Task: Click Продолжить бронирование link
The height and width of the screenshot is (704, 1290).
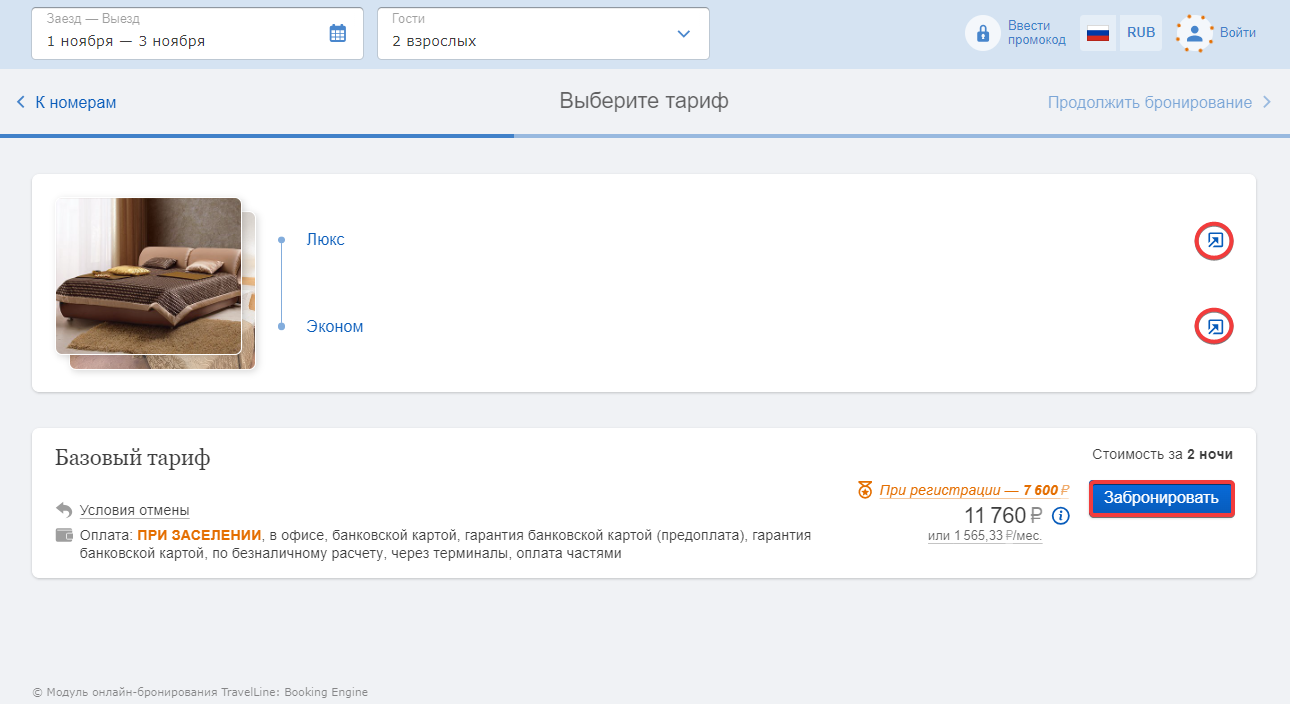Action: (x=1150, y=102)
